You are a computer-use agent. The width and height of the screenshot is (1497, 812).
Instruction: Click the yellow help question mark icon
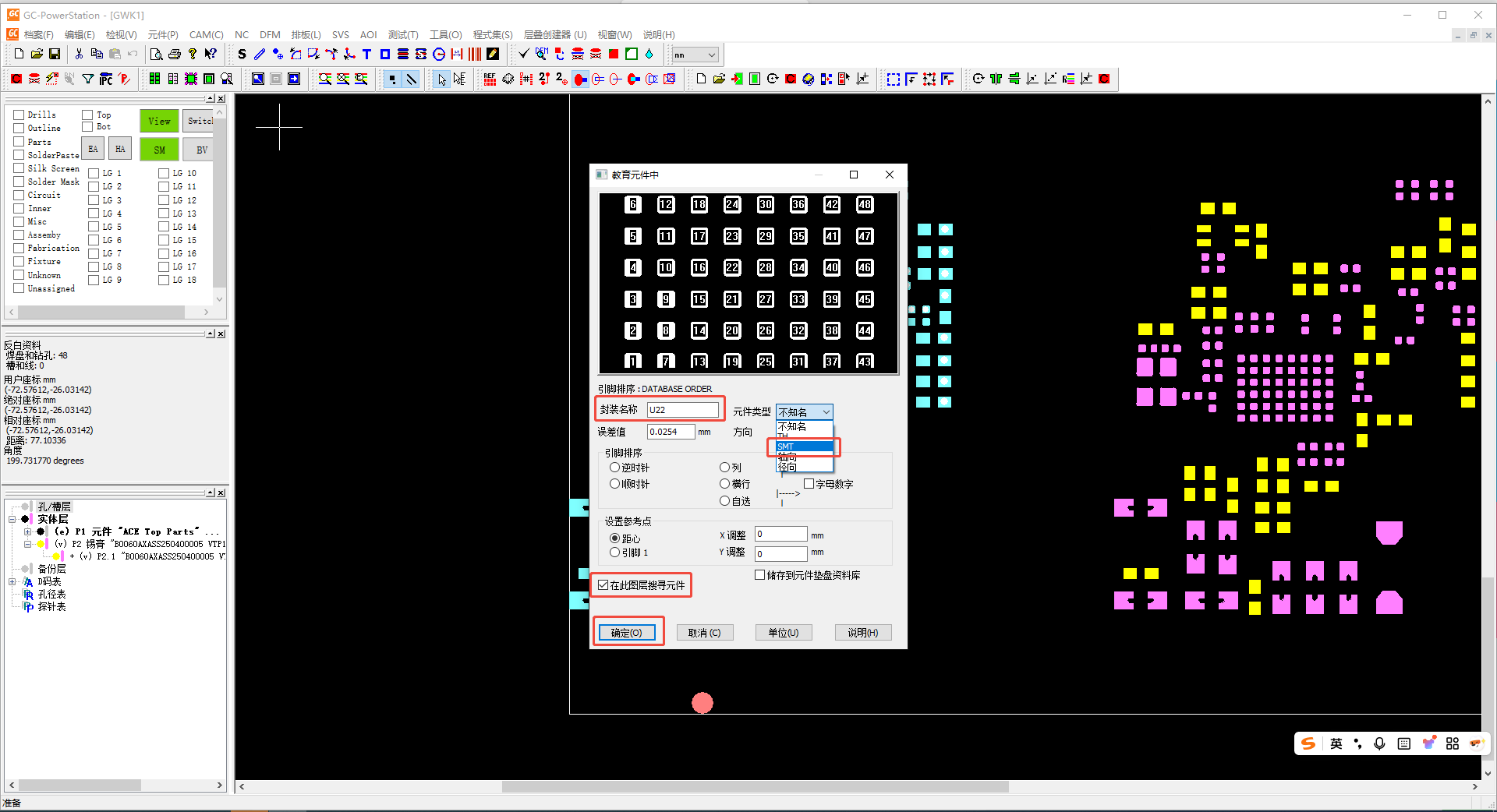pos(193,54)
